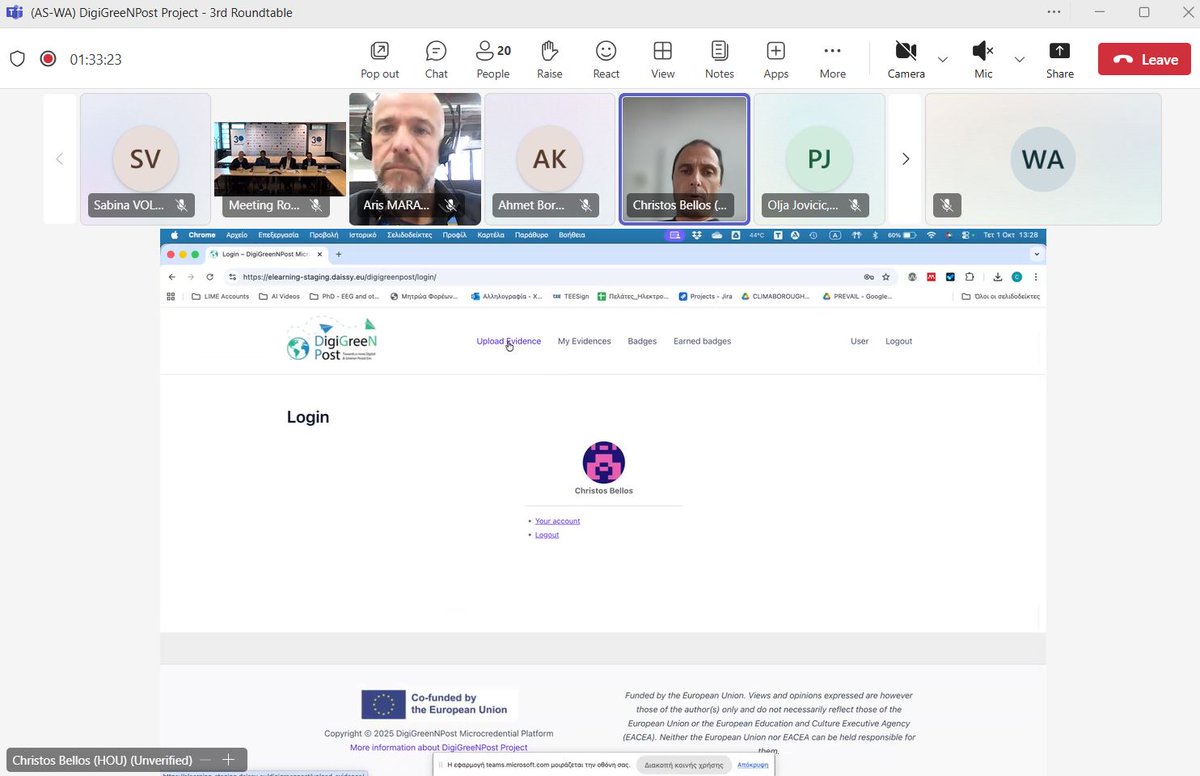The image size is (1200, 776).
Task: Click Earned badges in shared site nav
Action: click(702, 341)
